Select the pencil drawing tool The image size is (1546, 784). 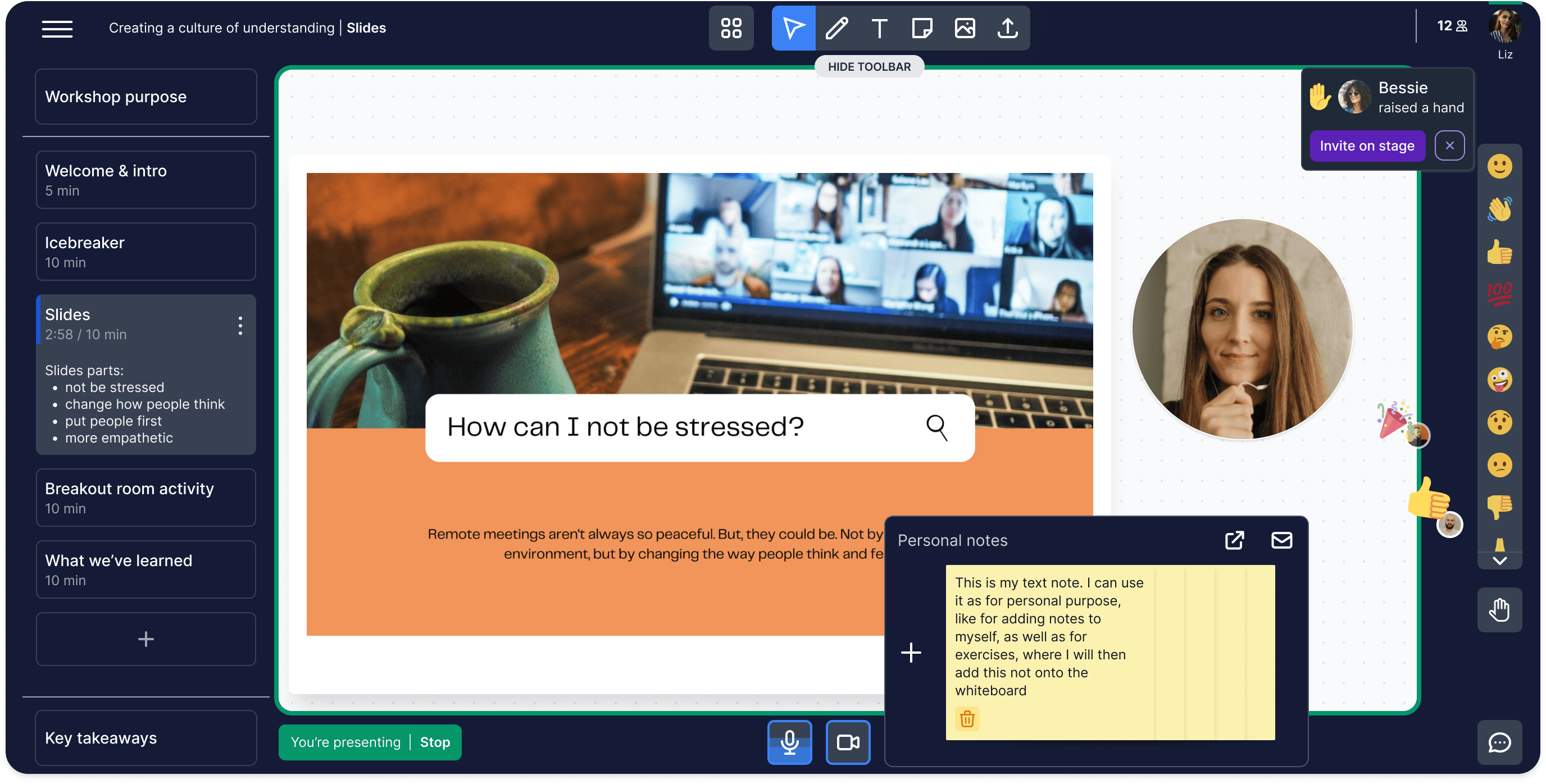pos(836,28)
